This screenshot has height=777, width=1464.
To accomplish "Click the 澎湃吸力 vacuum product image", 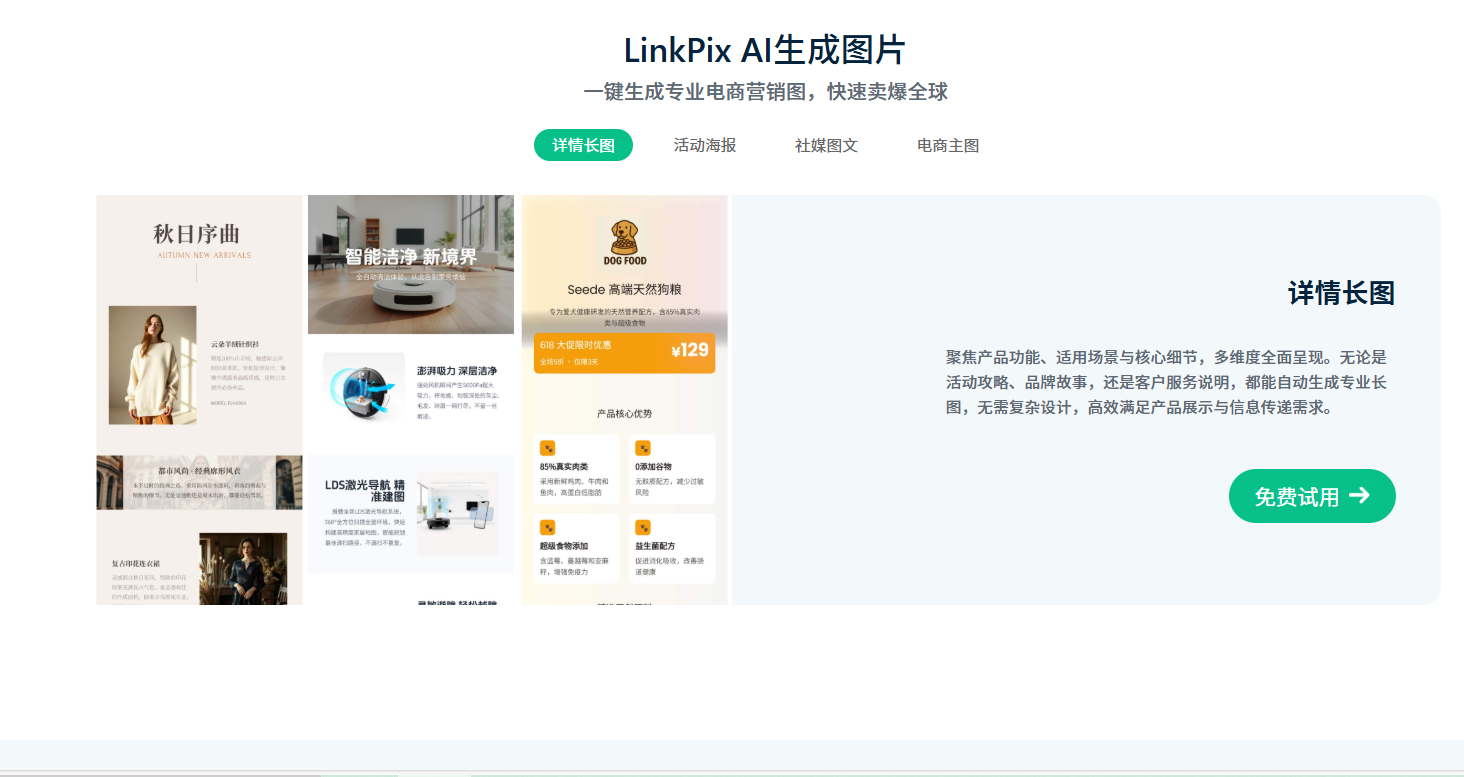I will 363,386.
